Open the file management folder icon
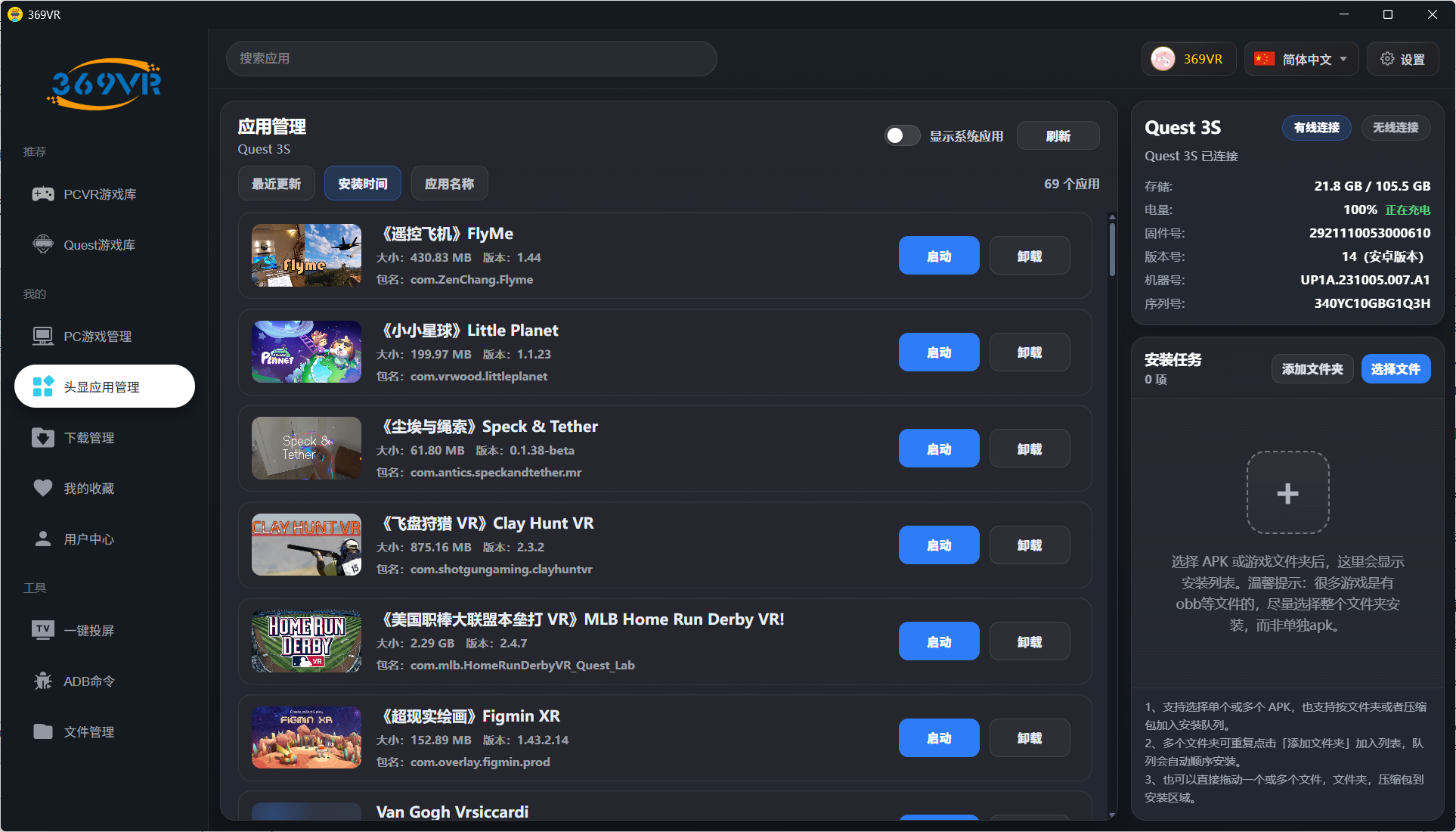 (43, 731)
